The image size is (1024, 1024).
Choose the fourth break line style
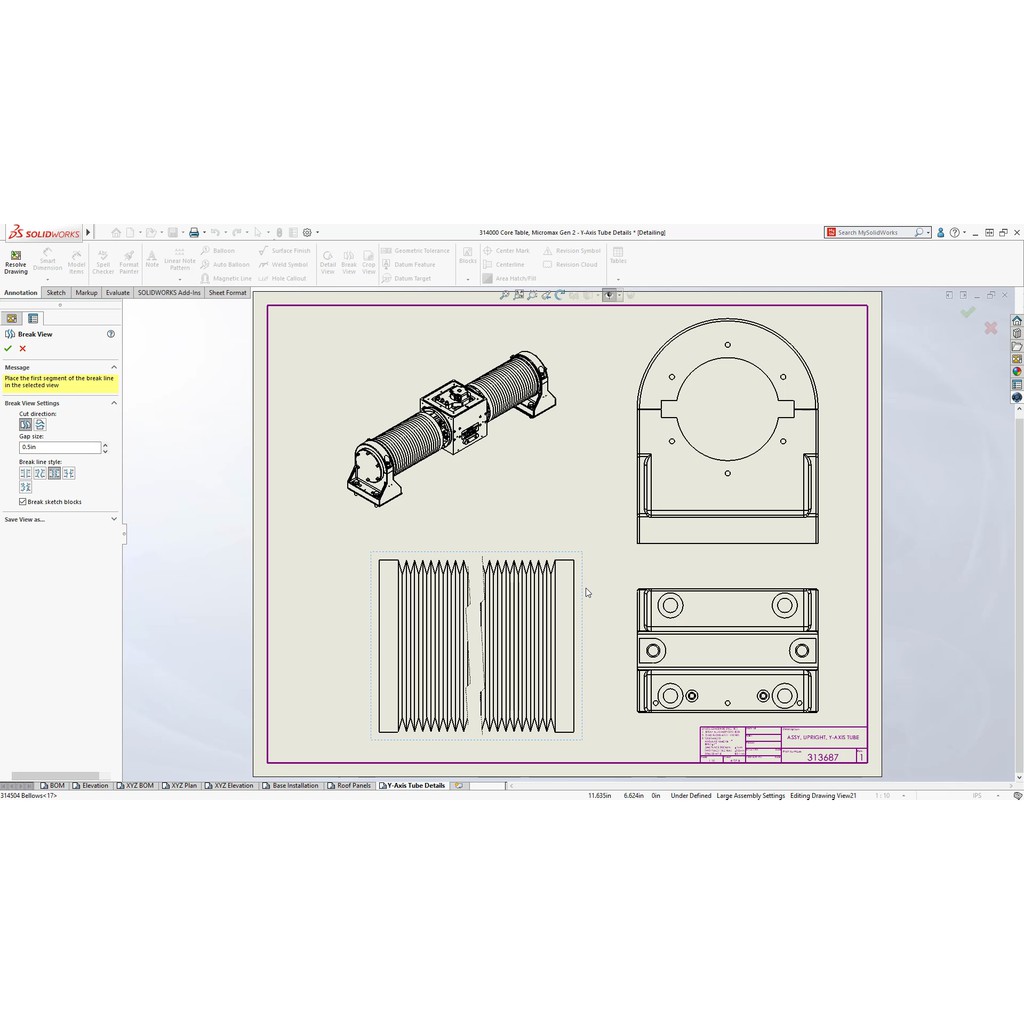[69, 473]
